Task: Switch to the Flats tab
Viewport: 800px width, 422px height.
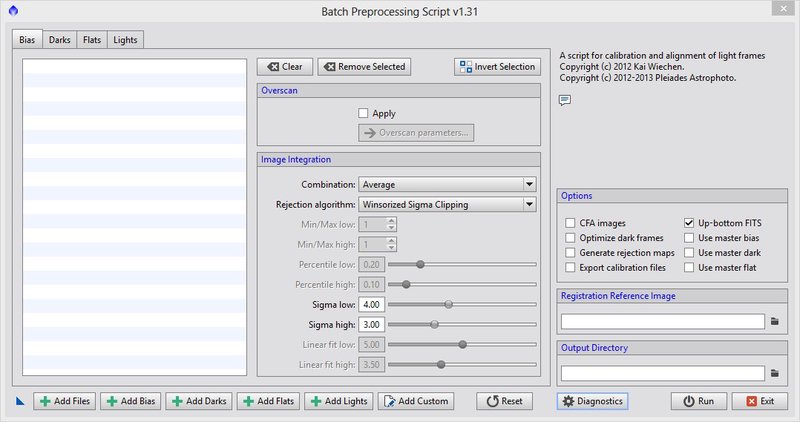Action: click(x=92, y=39)
